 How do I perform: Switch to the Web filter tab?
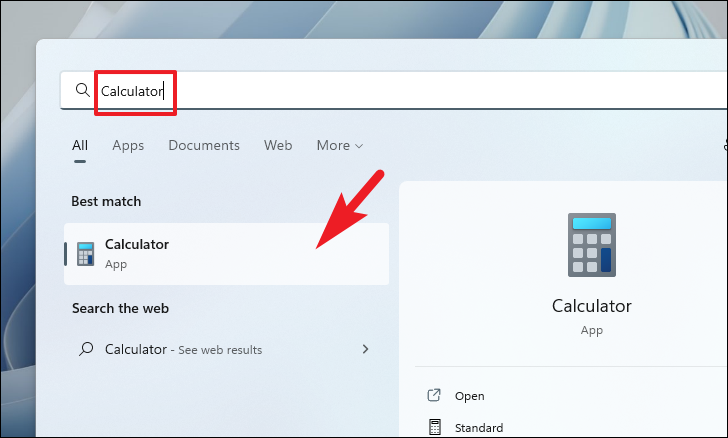tap(278, 145)
